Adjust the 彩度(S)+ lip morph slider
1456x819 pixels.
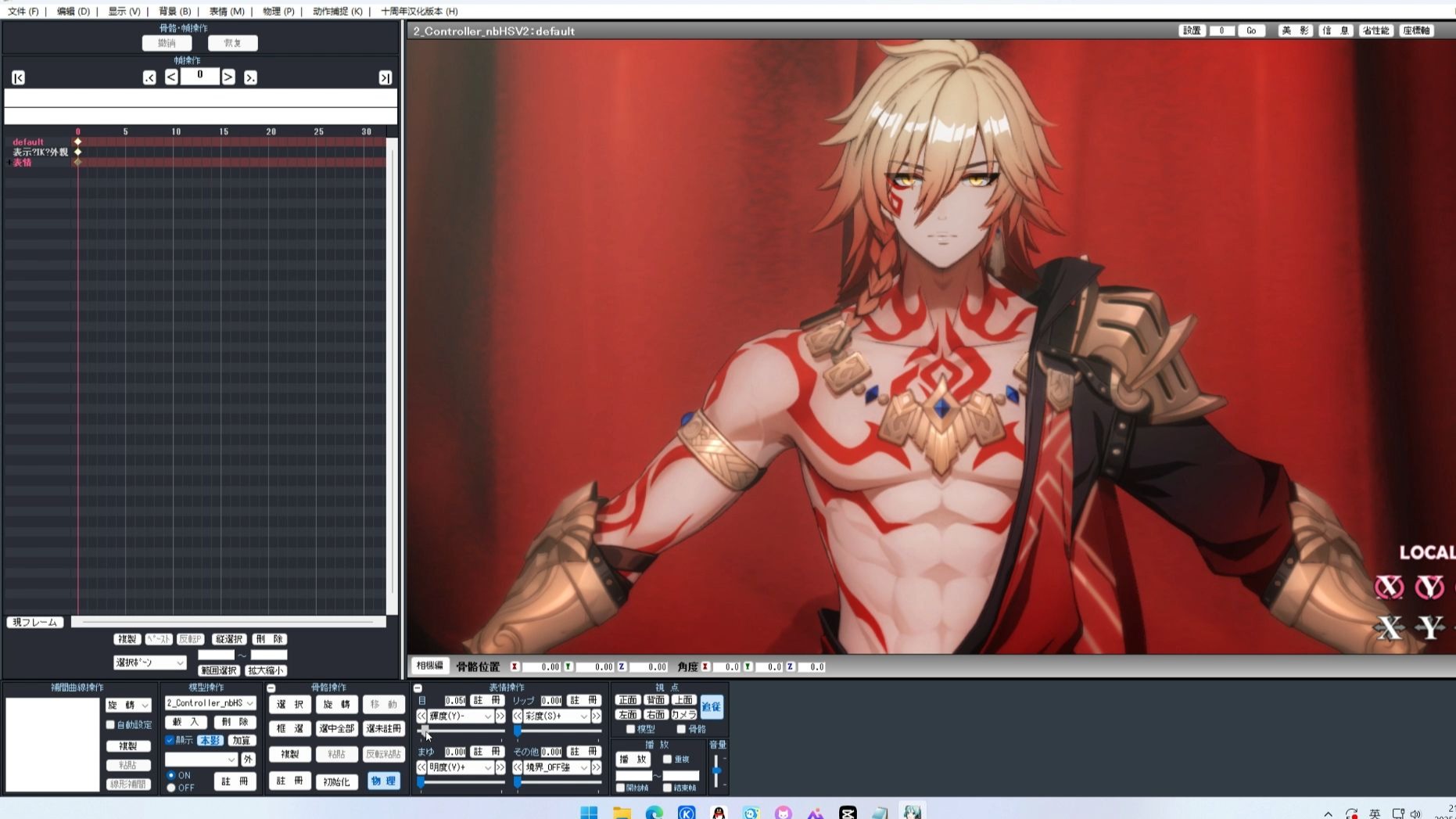tap(518, 731)
